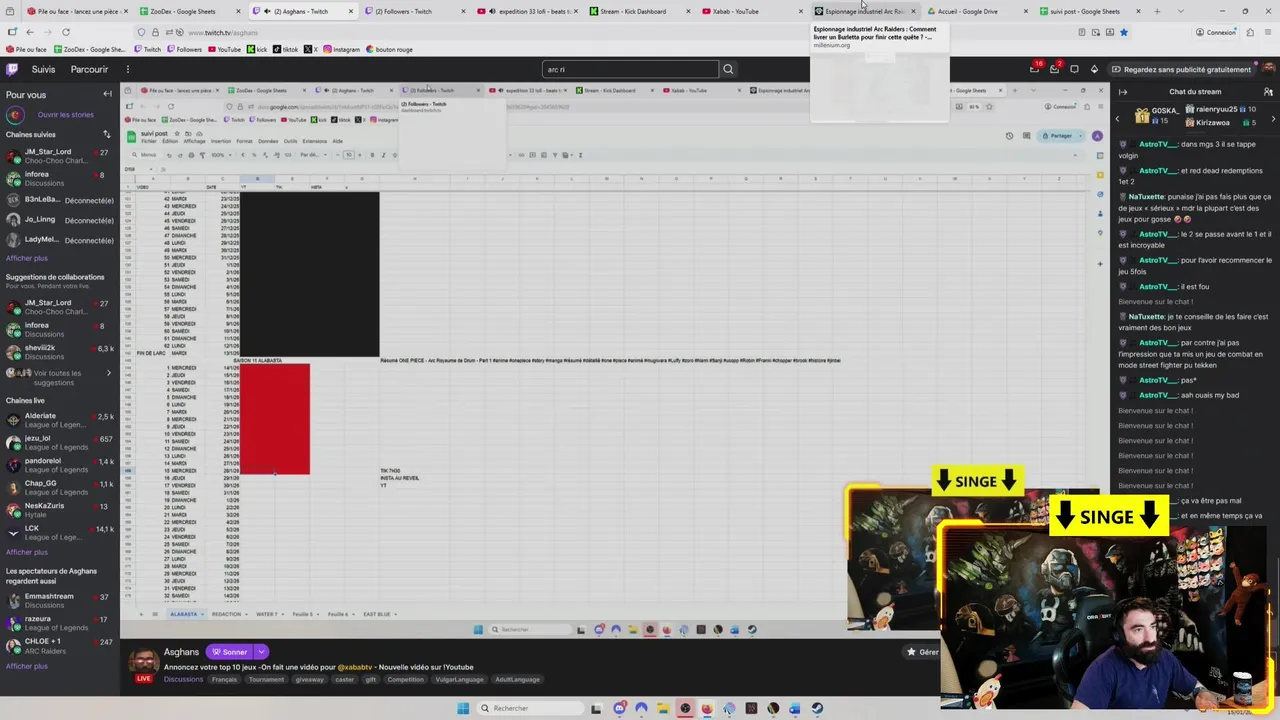Open the three-dot more menu beside Parcourir
1280x720 pixels.
[x=128, y=69]
